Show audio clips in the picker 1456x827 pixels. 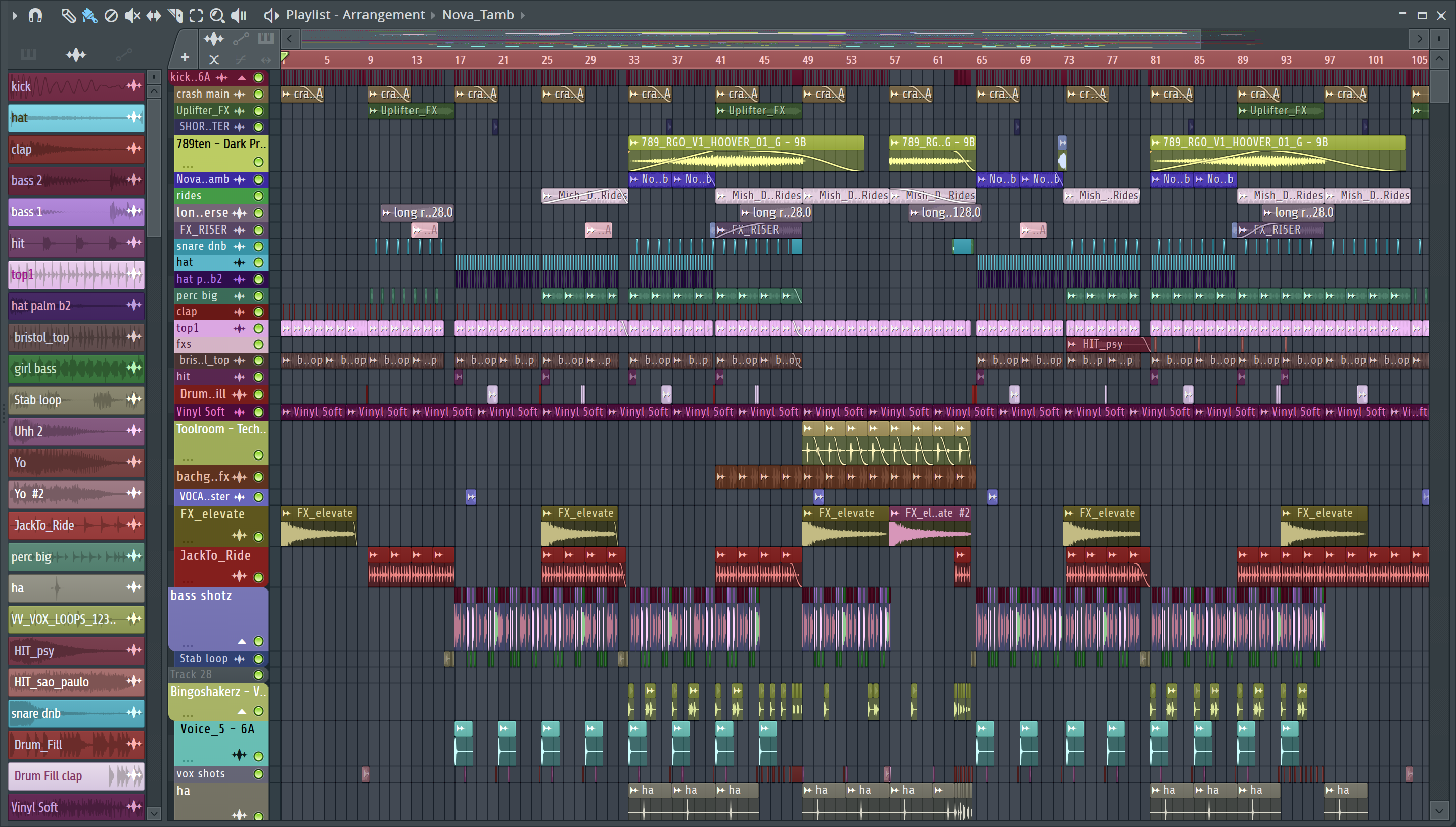click(x=75, y=55)
